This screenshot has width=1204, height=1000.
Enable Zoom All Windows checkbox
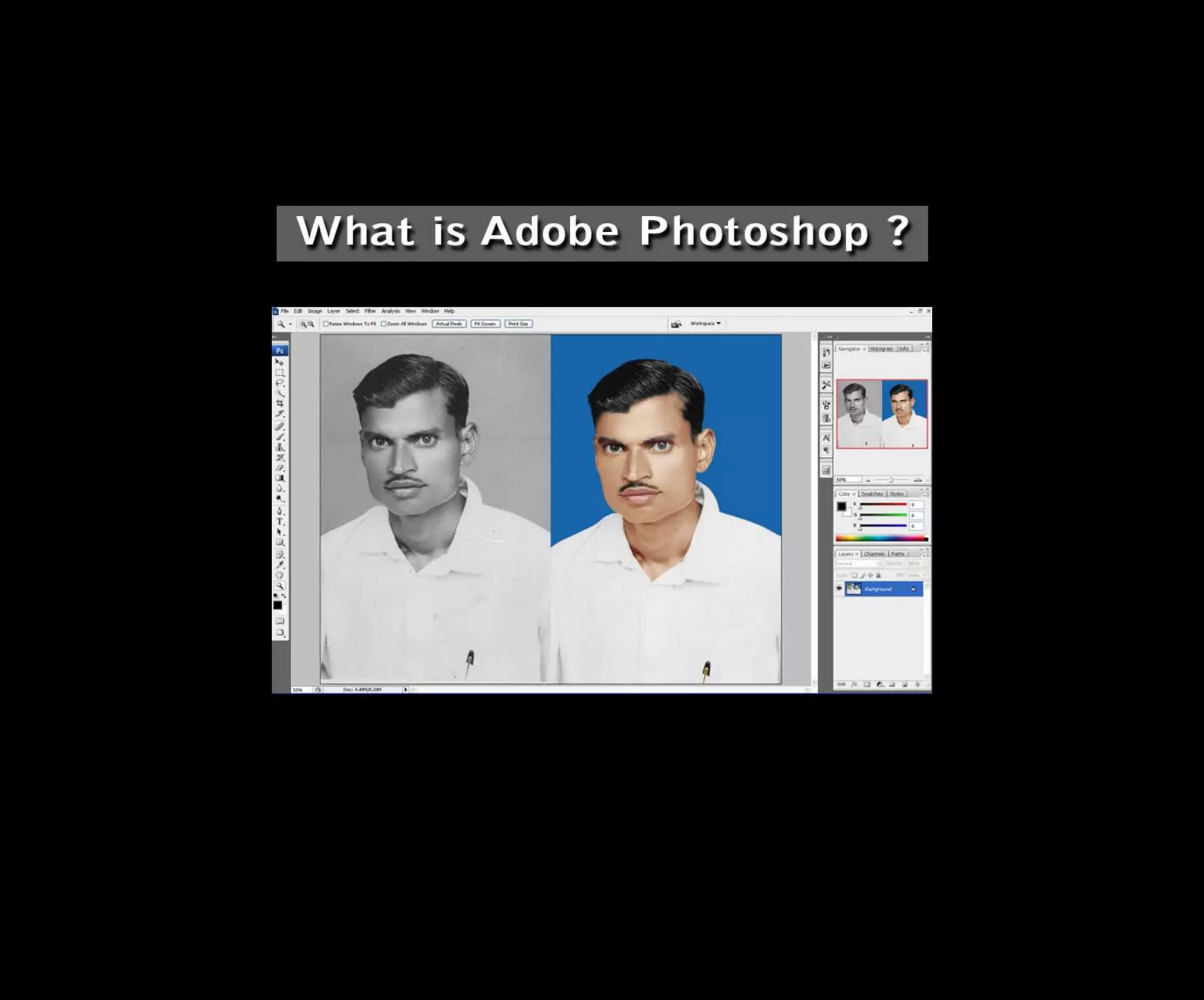point(383,324)
